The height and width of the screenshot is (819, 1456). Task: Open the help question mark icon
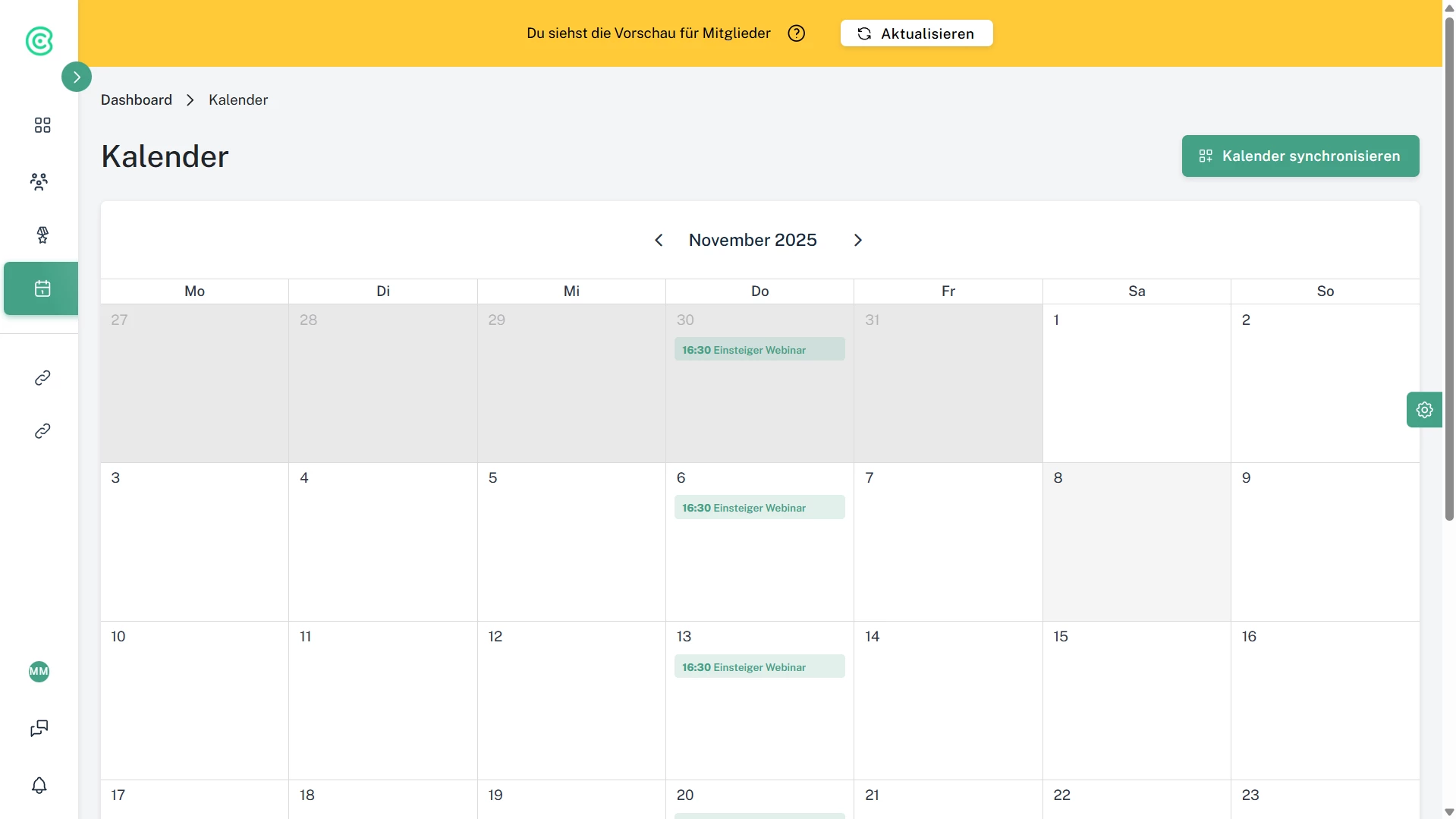click(x=796, y=33)
